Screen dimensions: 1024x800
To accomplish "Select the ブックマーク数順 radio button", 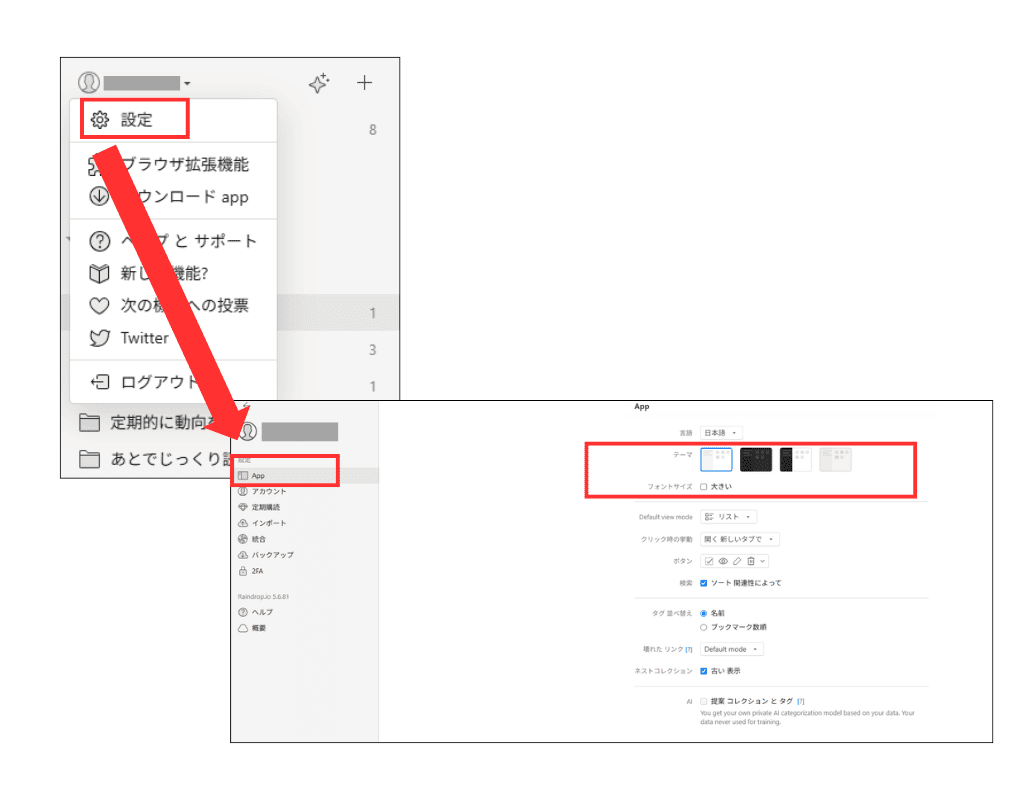I will (704, 627).
